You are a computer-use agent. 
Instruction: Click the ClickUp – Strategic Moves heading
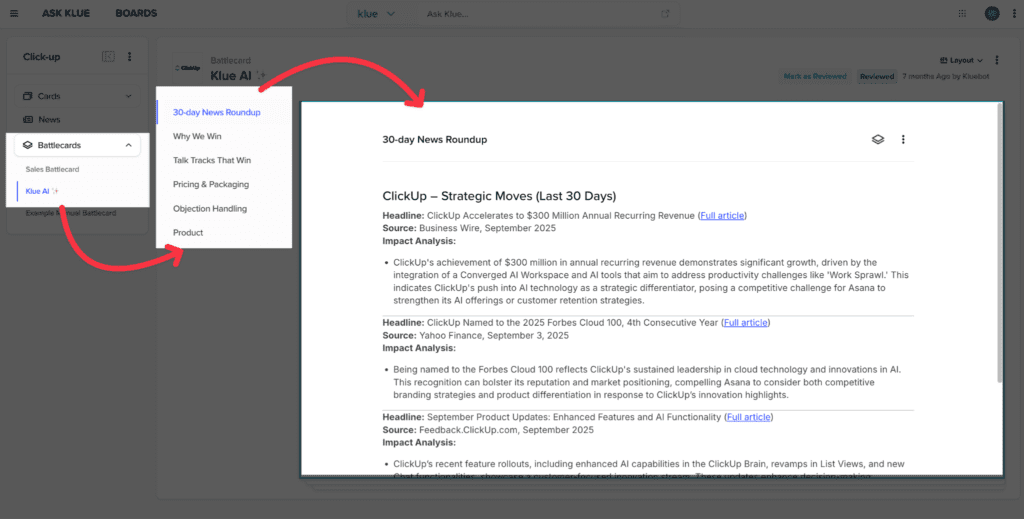click(499, 196)
